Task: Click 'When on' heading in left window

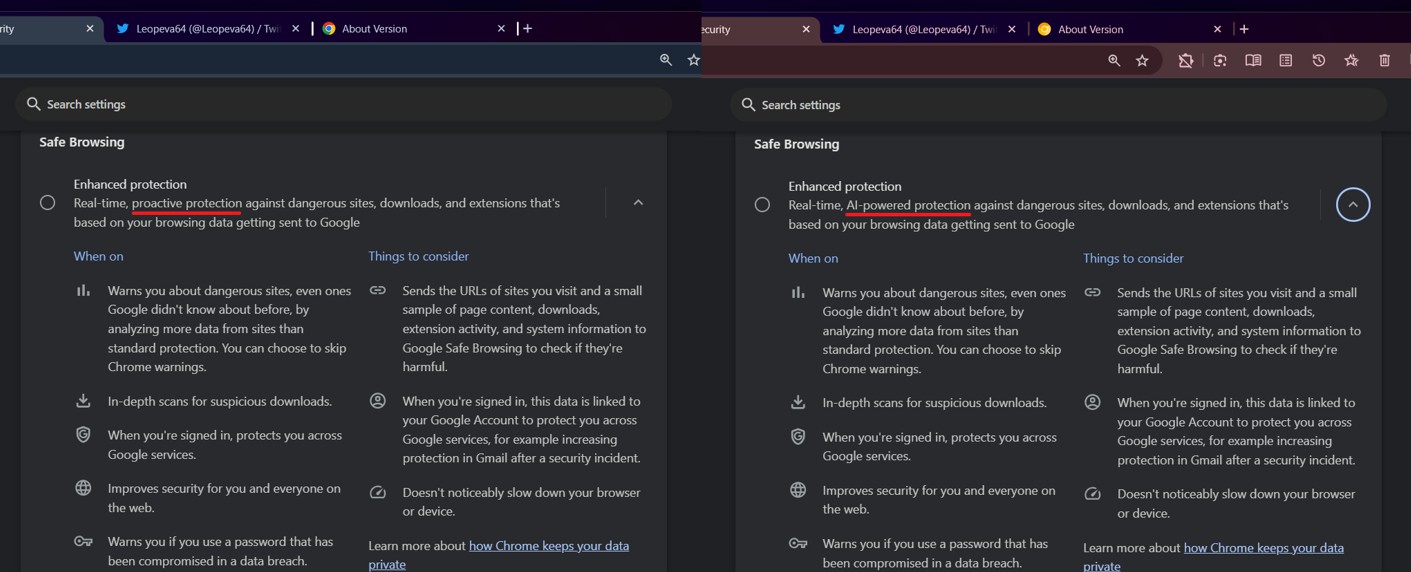Action: click(98, 256)
